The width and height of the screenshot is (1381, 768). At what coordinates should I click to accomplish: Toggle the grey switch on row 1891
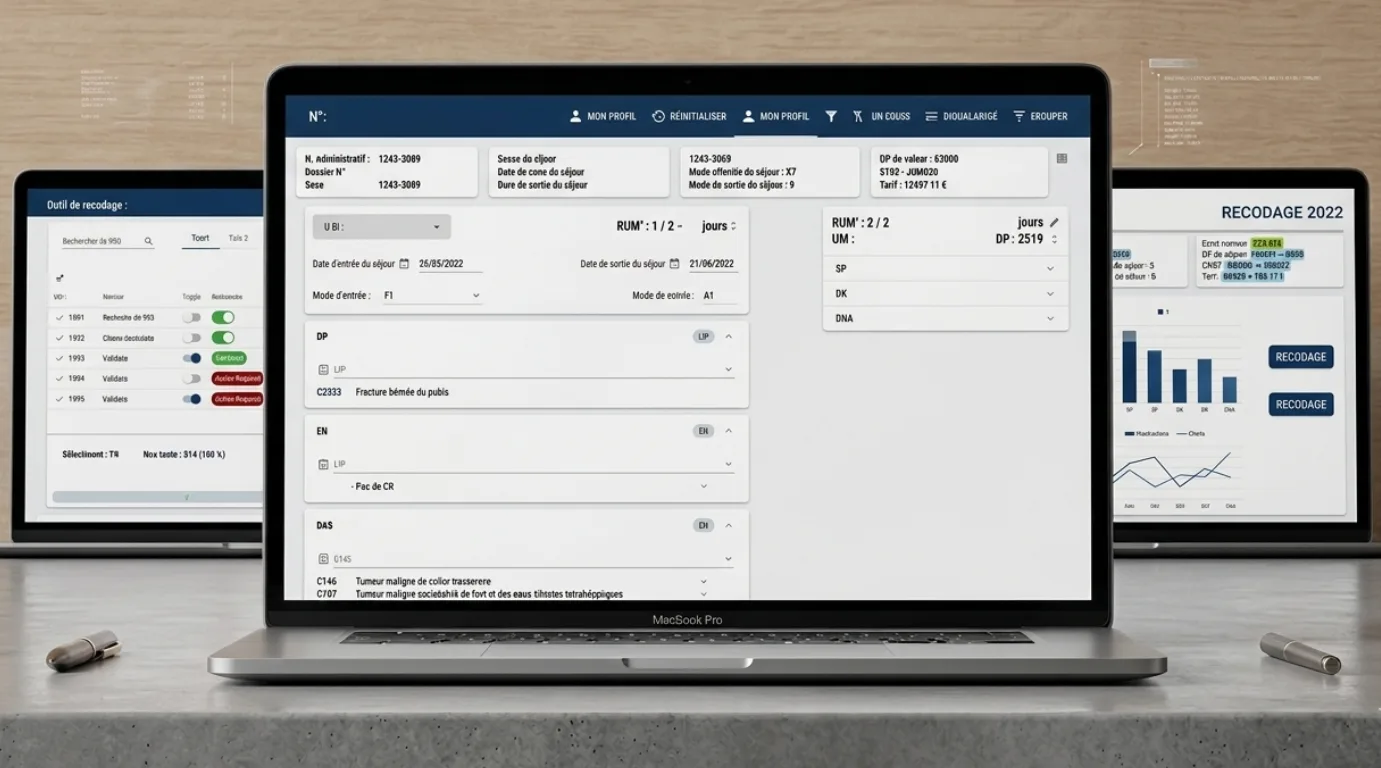pyautogui.click(x=191, y=317)
